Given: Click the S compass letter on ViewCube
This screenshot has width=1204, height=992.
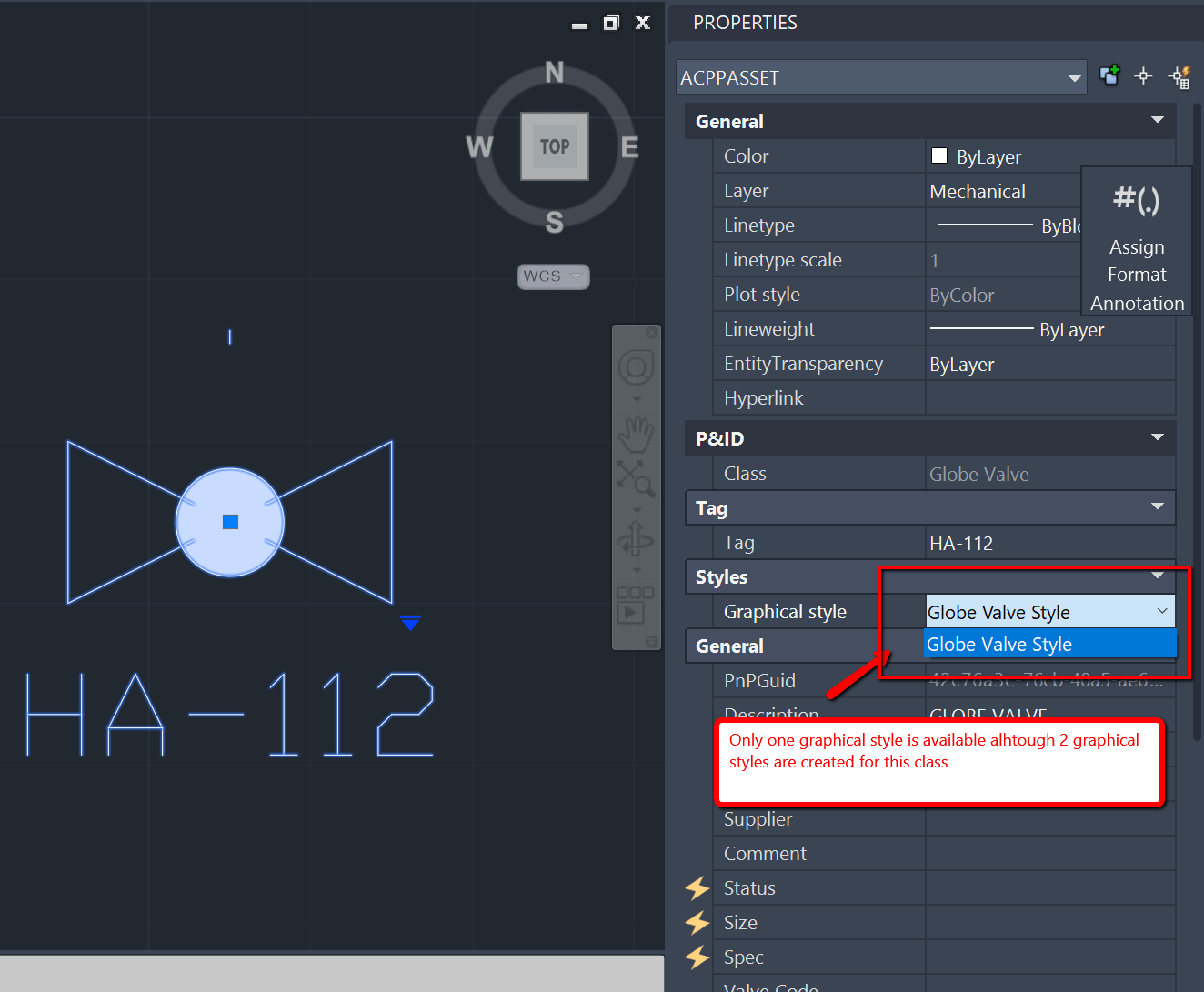Looking at the screenshot, I should click(555, 221).
